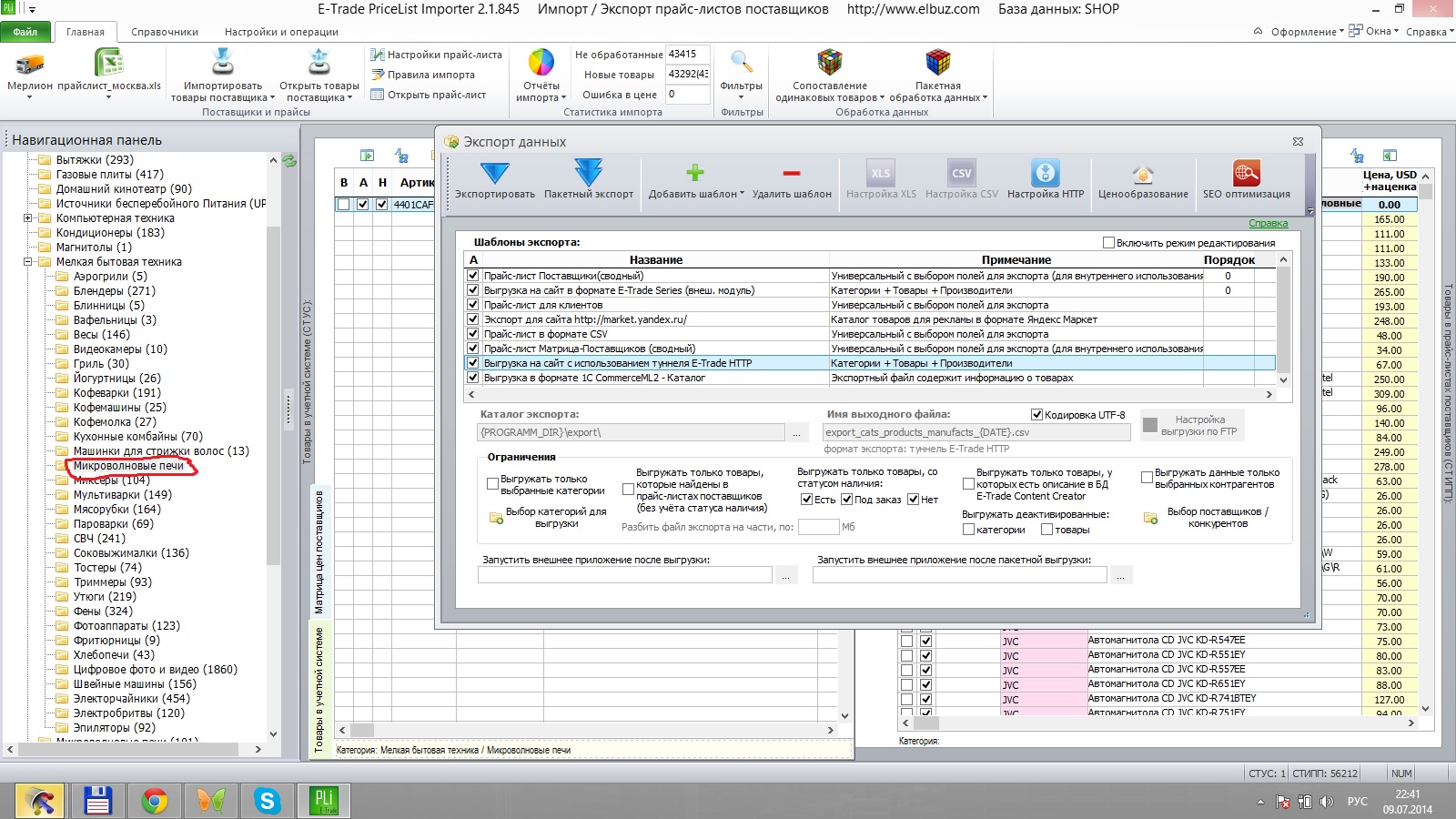
Task: Close the Экспорт данных dialog
Action: pos(1298,142)
